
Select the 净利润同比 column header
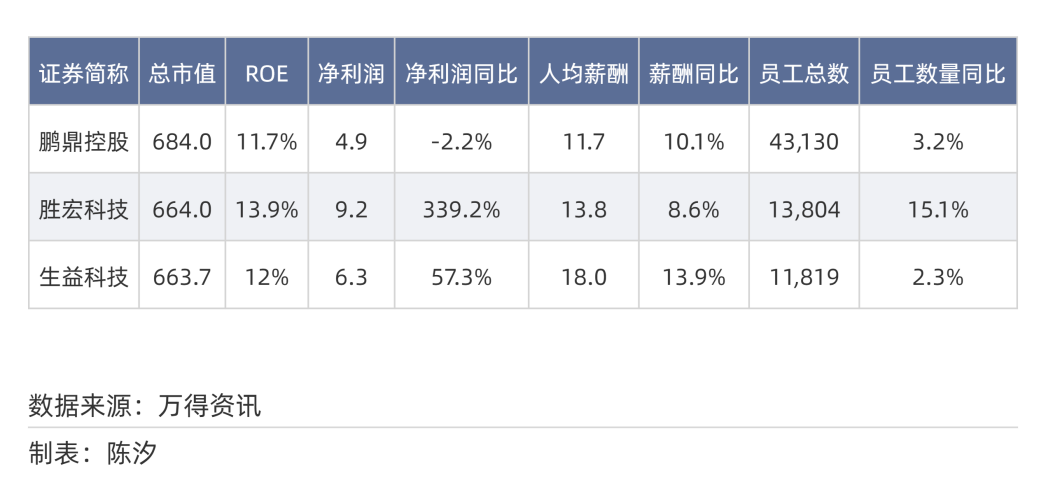462,73
